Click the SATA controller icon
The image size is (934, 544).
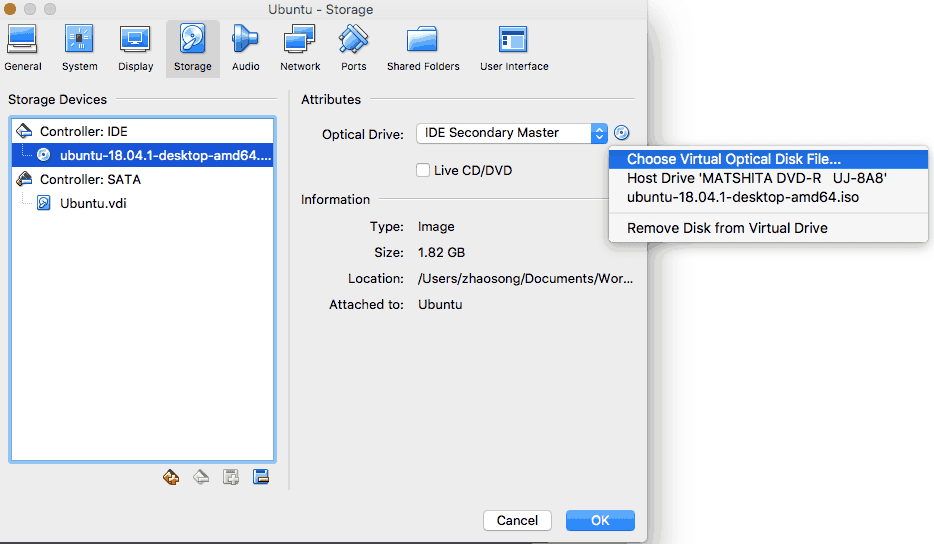click(x=24, y=179)
